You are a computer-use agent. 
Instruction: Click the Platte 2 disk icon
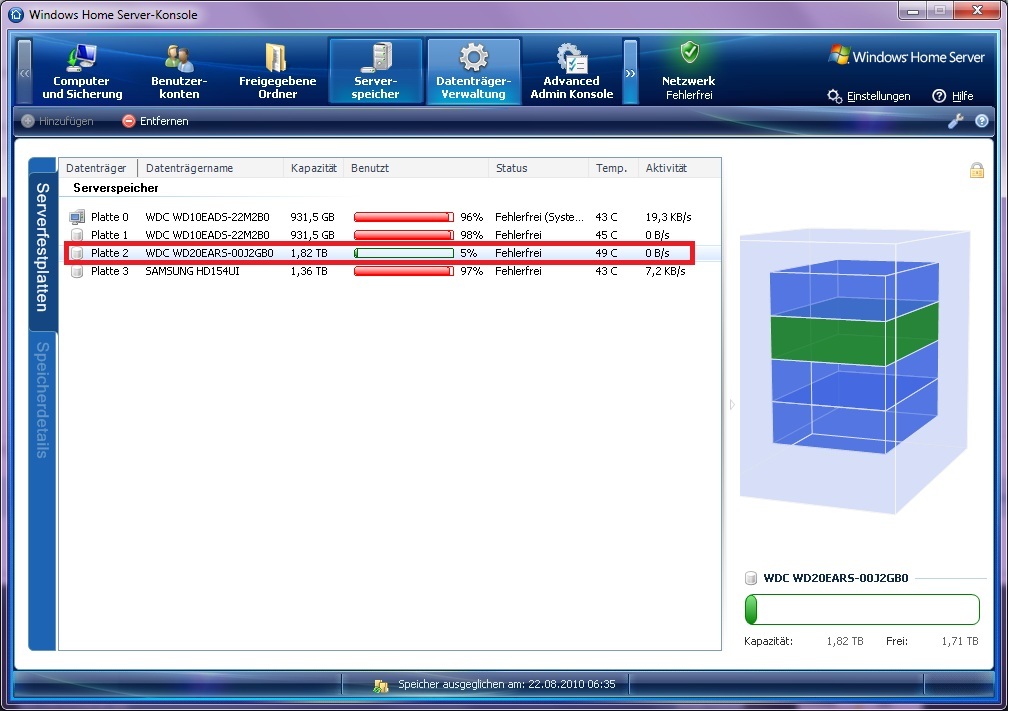coord(77,253)
